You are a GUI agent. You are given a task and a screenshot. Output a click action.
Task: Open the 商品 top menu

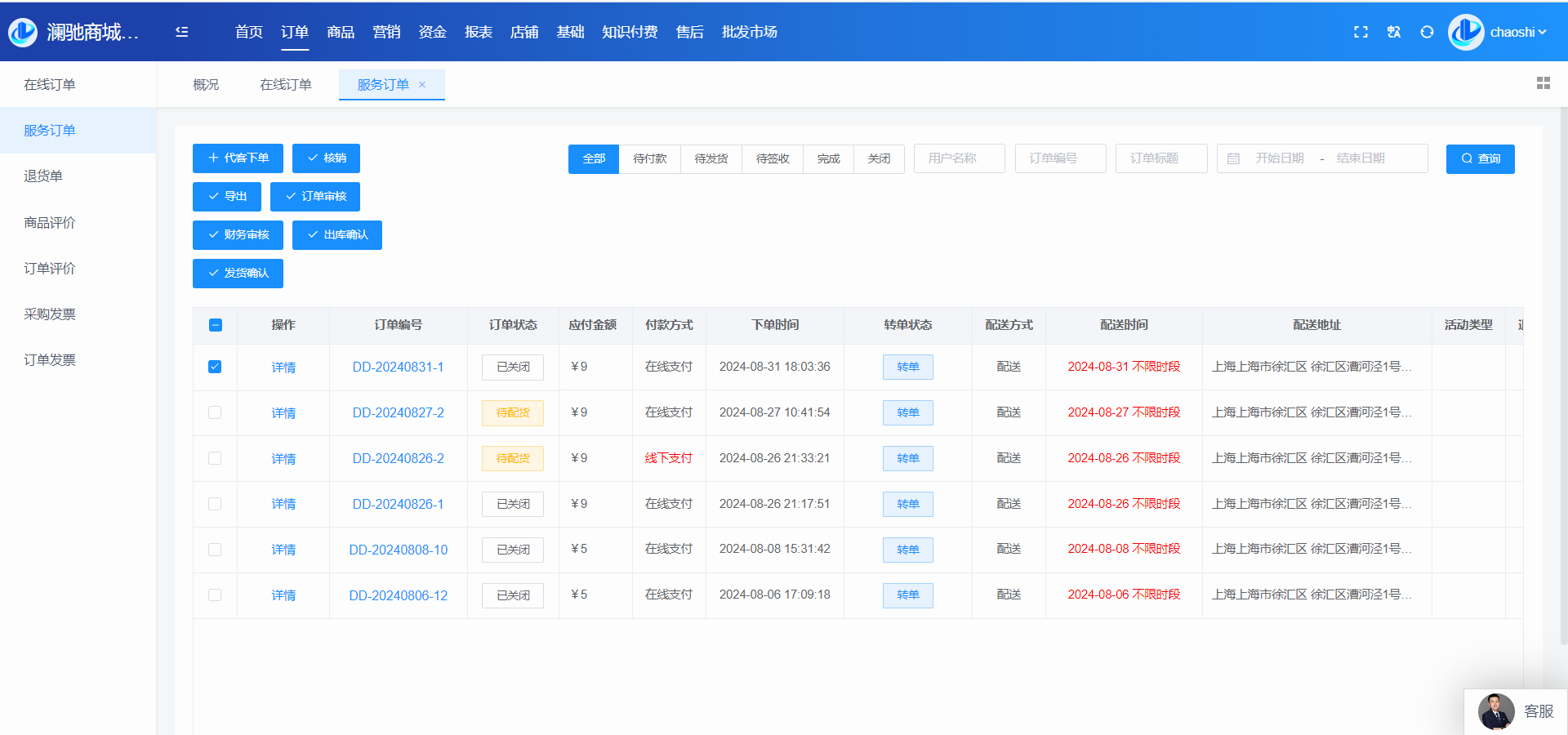click(341, 32)
